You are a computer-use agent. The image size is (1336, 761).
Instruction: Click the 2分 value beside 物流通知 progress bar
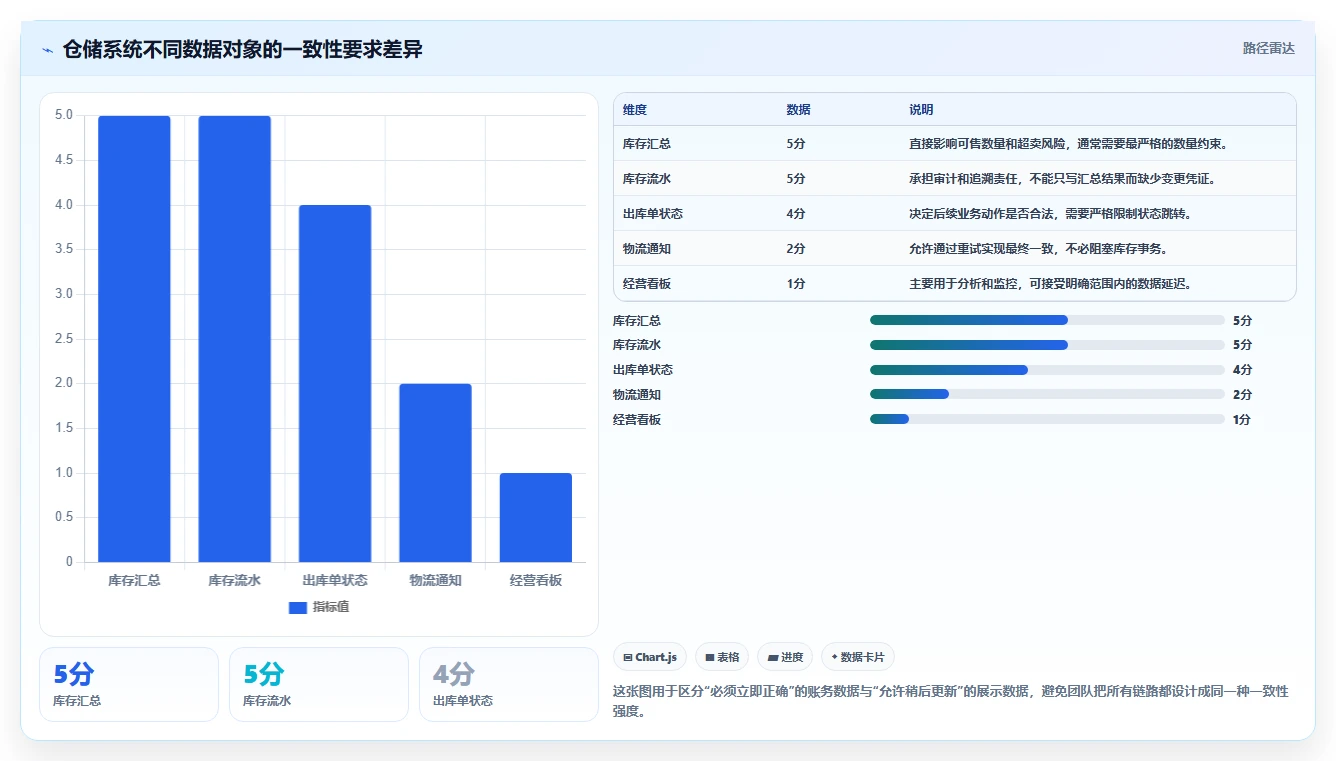coord(1242,395)
